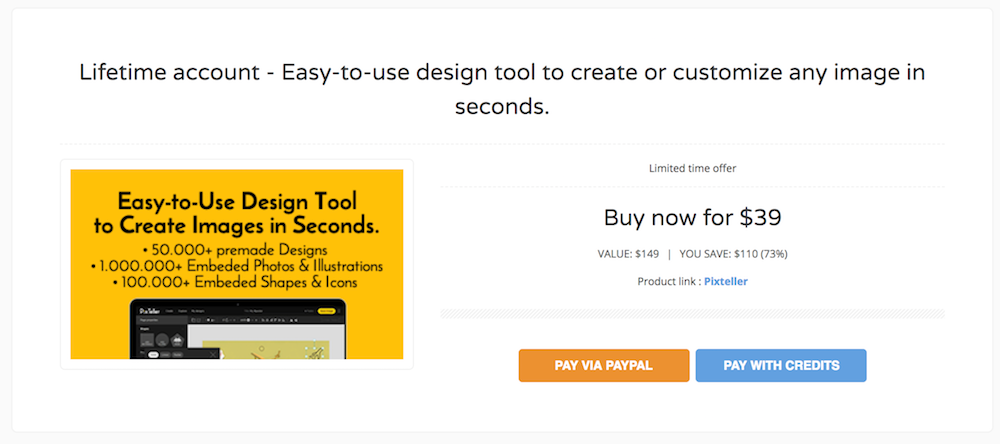This screenshot has height=444, width=1000.
Task: Click the YOU SAVE: $110 (73%) text
Action: pyautogui.click(x=734, y=253)
